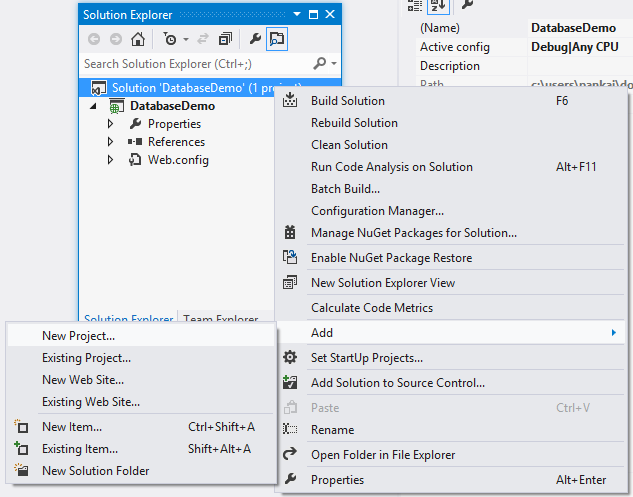633x497 pixels.
Task: Open the search options dropdown arrow
Action: pyautogui.click(x=334, y=63)
